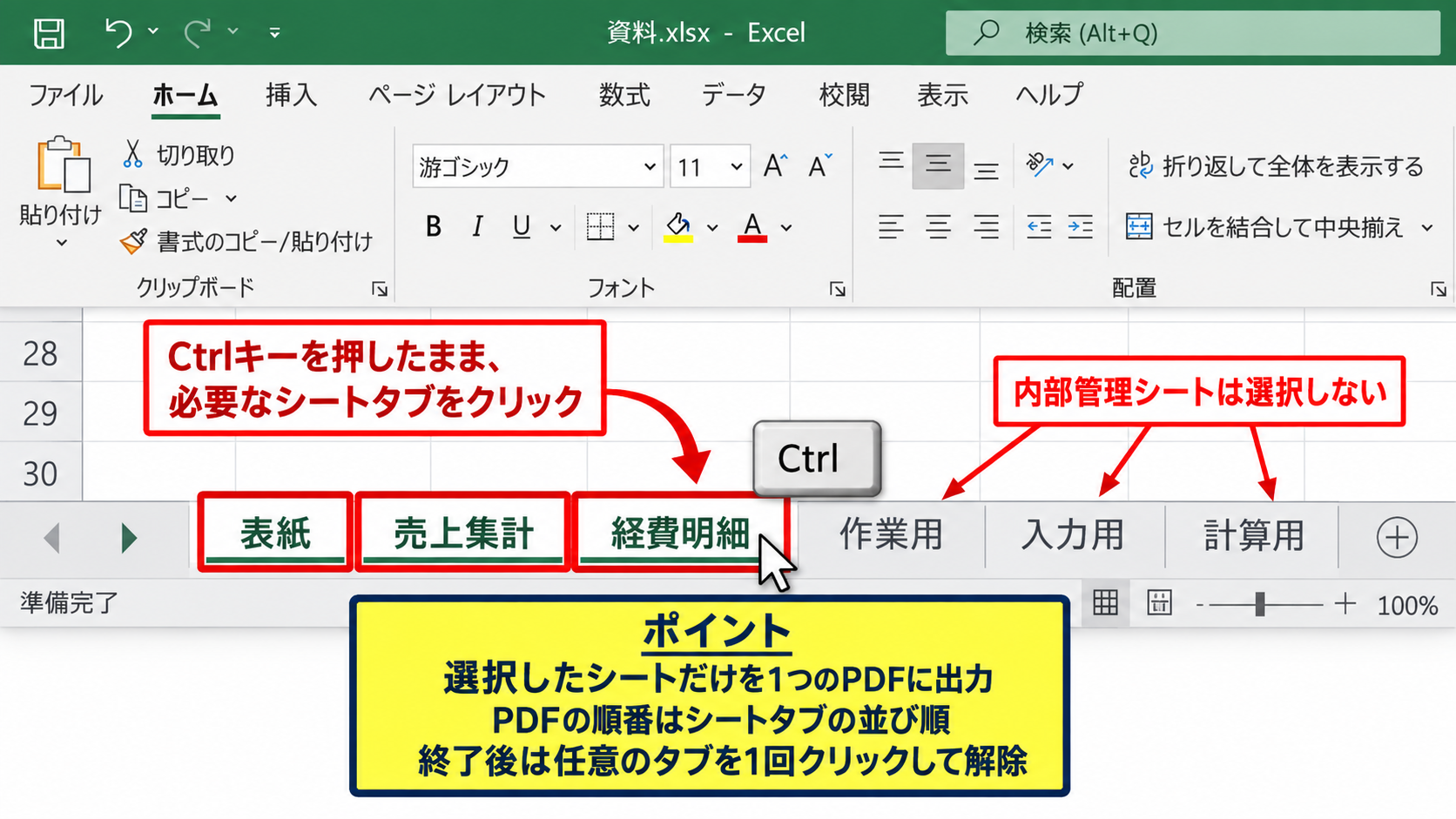Viewport: 1456px width, 819px height.
Task: Select row header 29
Action: (41, 413)
